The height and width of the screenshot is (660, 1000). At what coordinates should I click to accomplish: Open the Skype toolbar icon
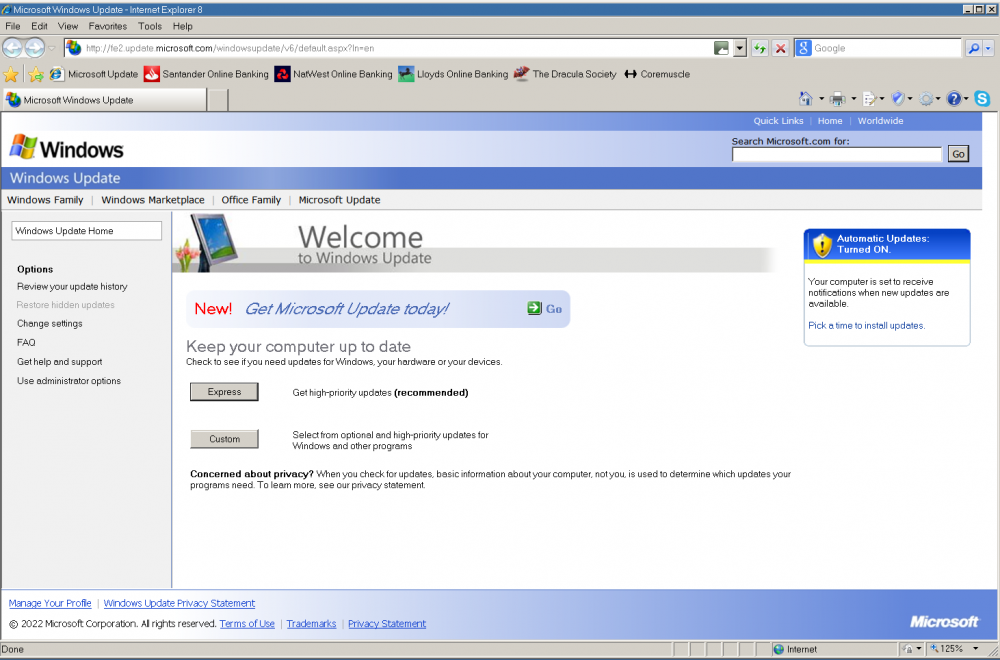(982, 99)
